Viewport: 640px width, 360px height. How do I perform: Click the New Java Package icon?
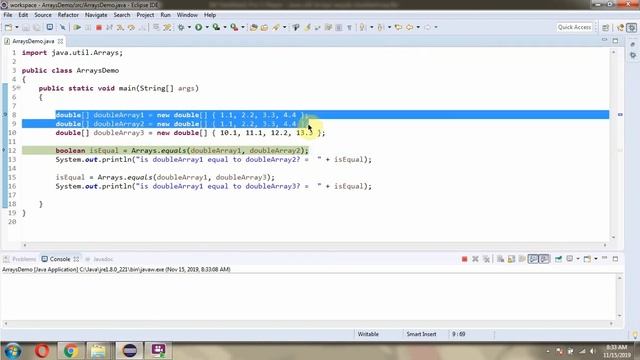pos(253,27)
